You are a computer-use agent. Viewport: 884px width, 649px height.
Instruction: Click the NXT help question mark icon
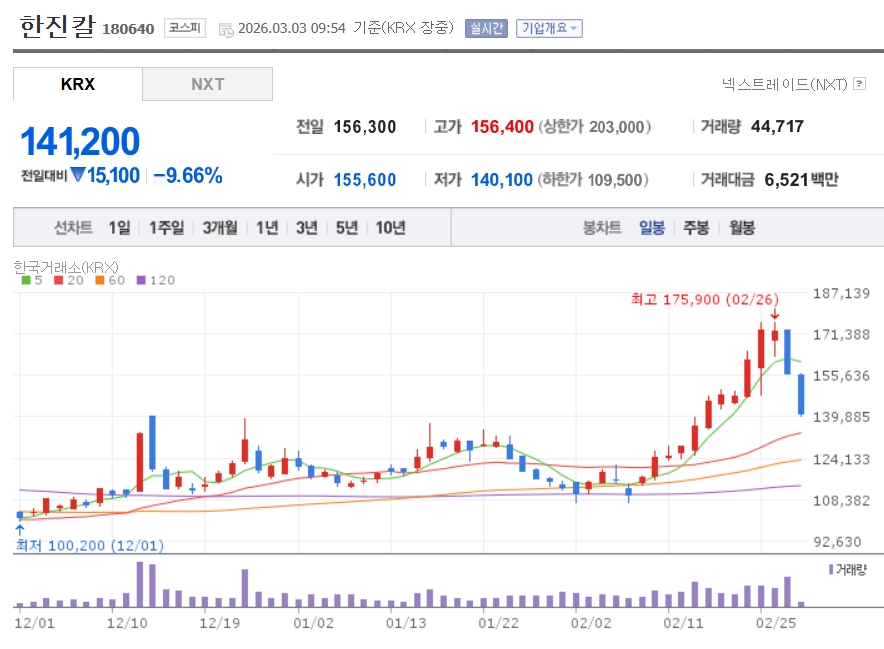[x=859, y=84]
